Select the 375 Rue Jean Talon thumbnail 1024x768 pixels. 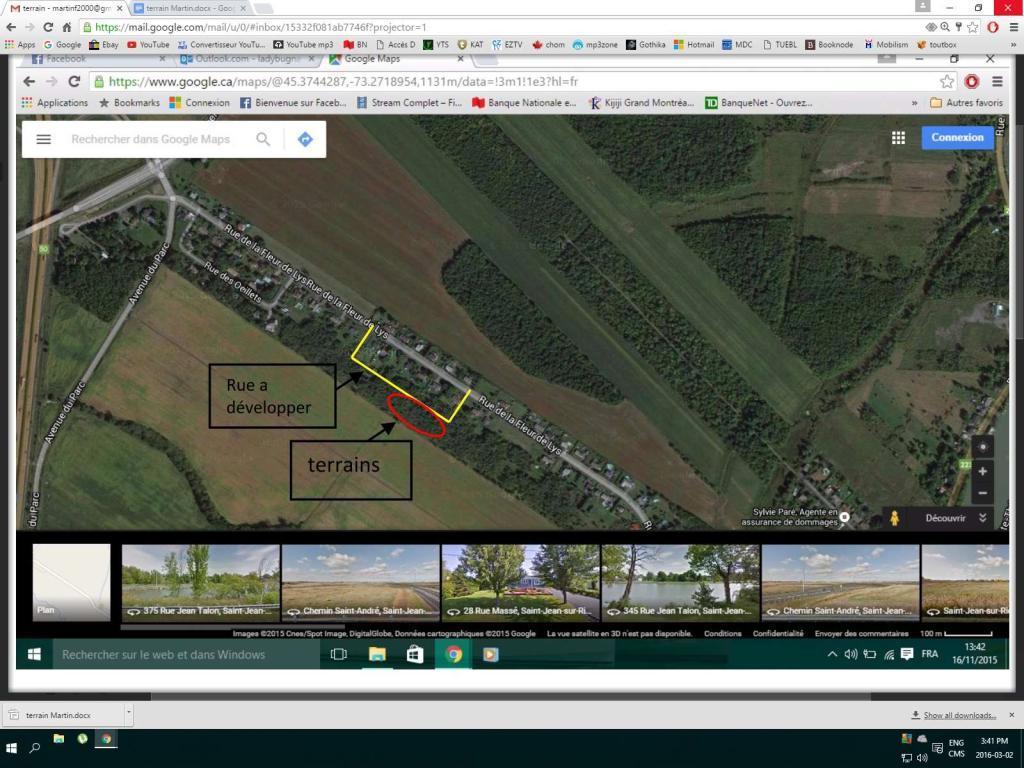pyautogui.click(x=200, y=582)
